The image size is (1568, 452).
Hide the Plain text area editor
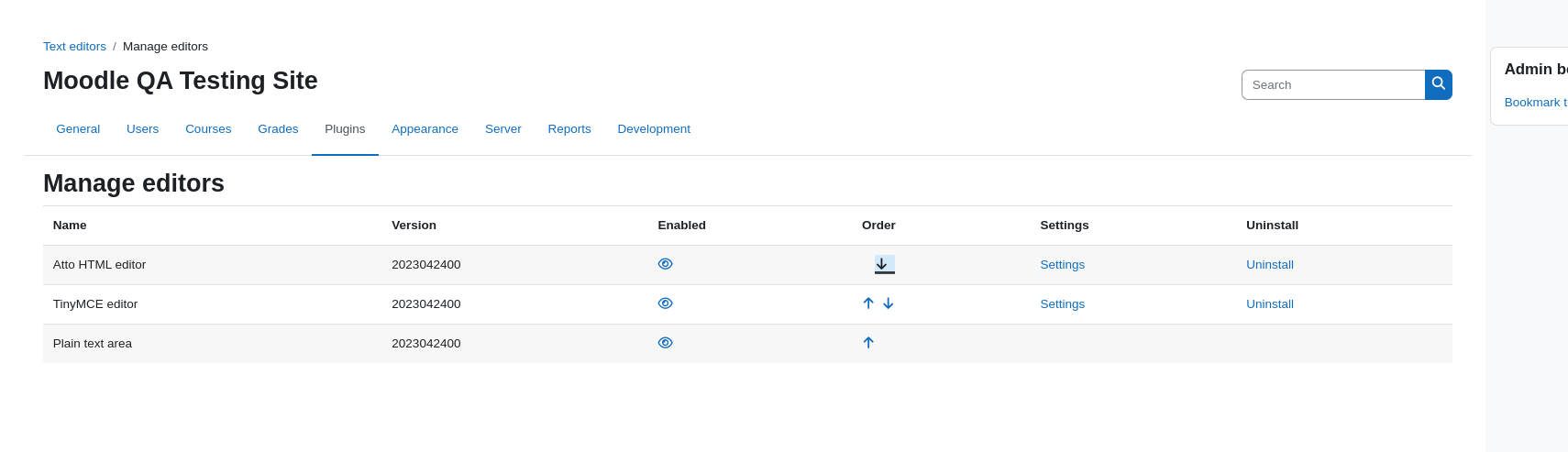pos(666,343)
